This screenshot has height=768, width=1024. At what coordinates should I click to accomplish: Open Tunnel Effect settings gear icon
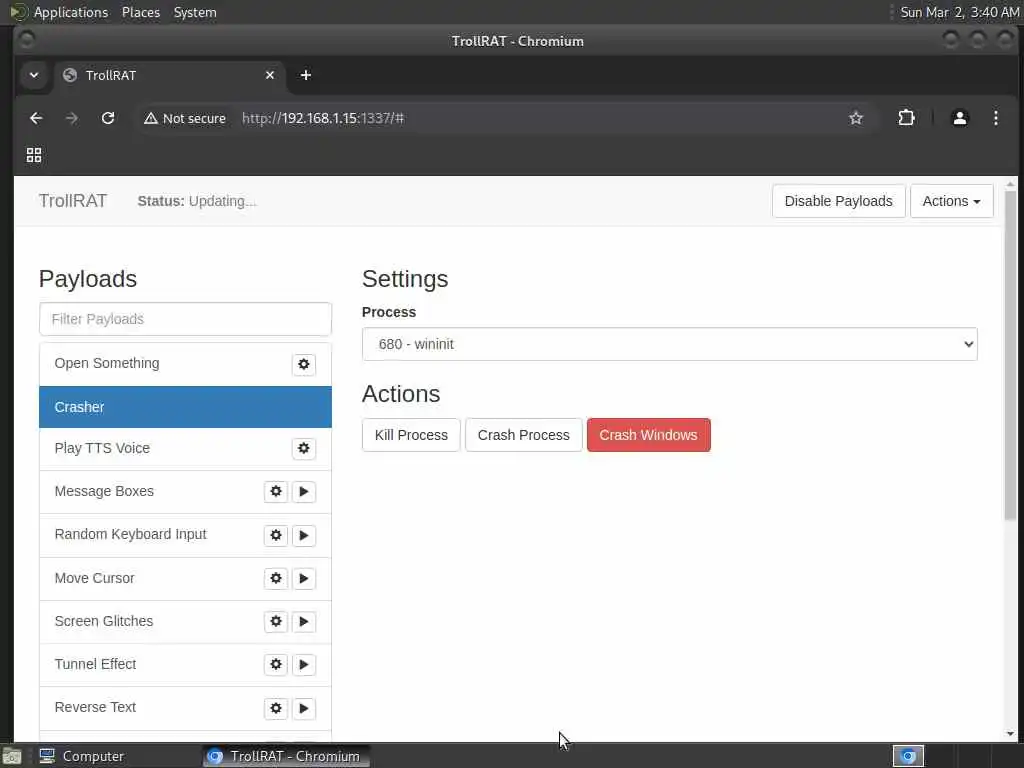click(276, 664)
